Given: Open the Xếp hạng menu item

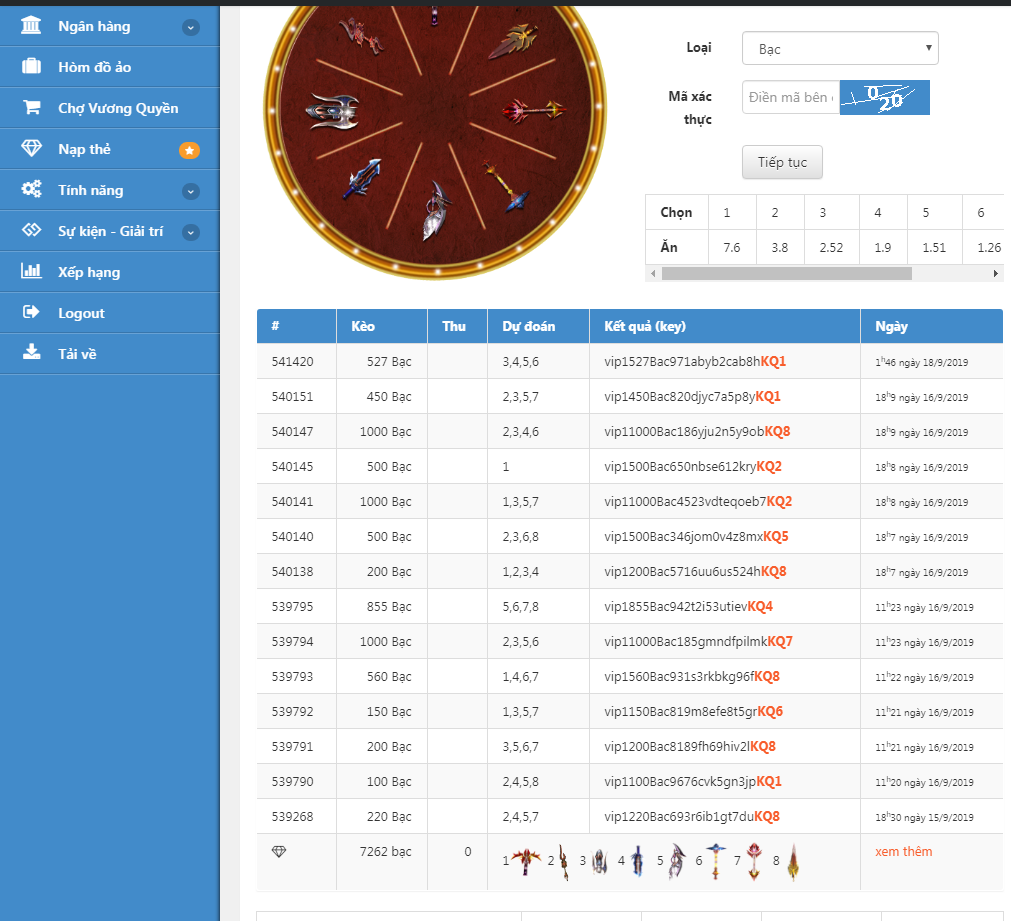Looking at the screenshot, I should click(x=89, y=272).
